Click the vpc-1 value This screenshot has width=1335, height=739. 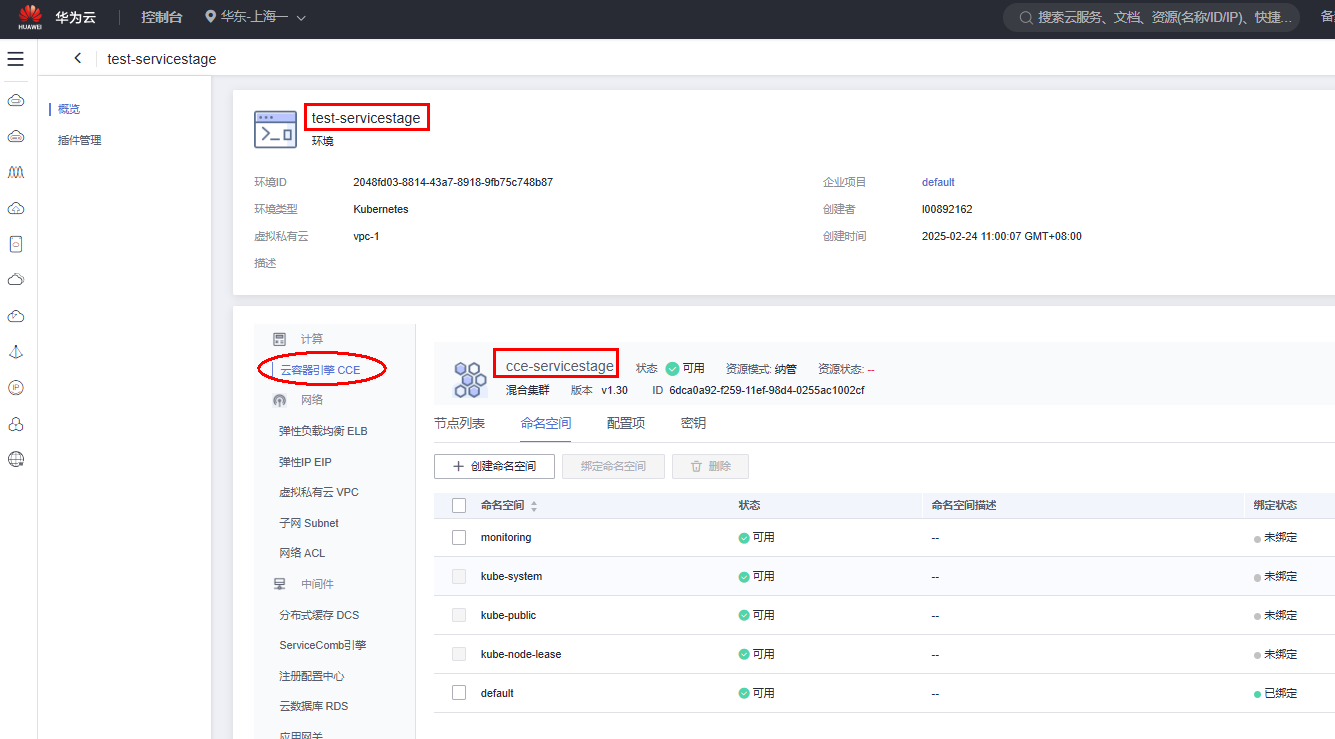[366, 236]
